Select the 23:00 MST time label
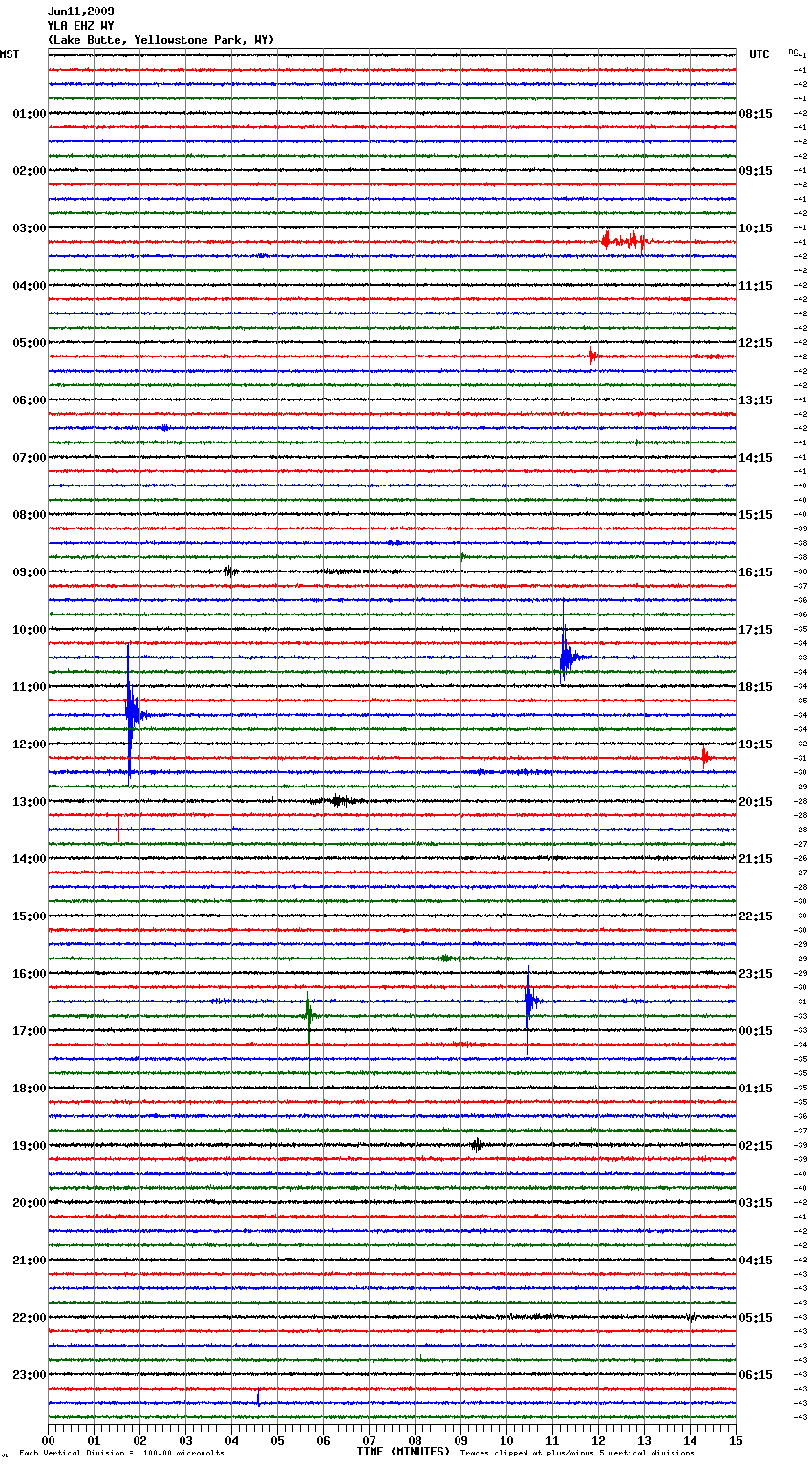 [29, 1375]
